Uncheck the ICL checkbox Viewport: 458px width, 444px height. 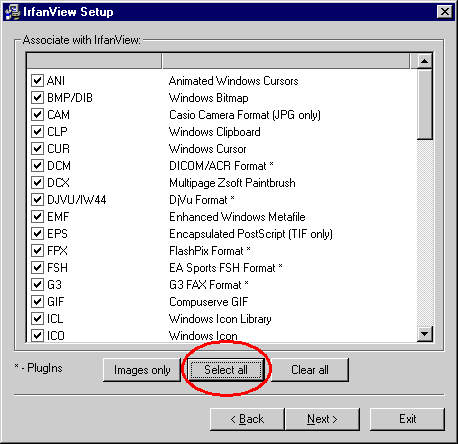(37, 319)
